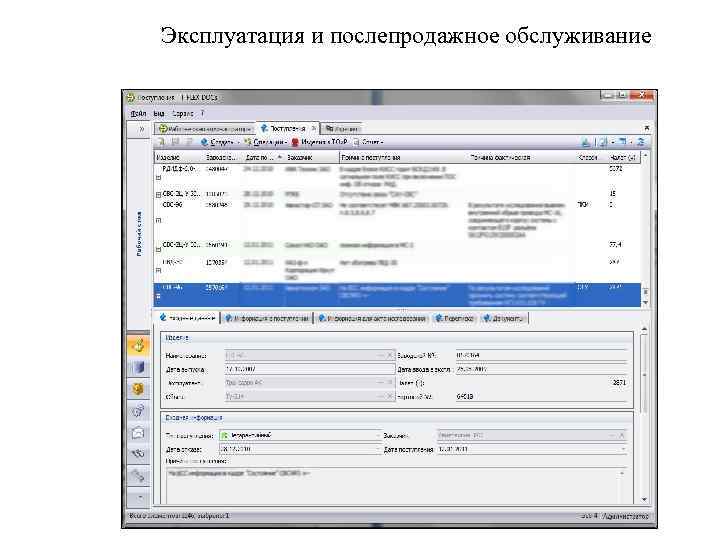
Task: Clear the Ту-214 object field with its X
Action: tap(390, 396)
